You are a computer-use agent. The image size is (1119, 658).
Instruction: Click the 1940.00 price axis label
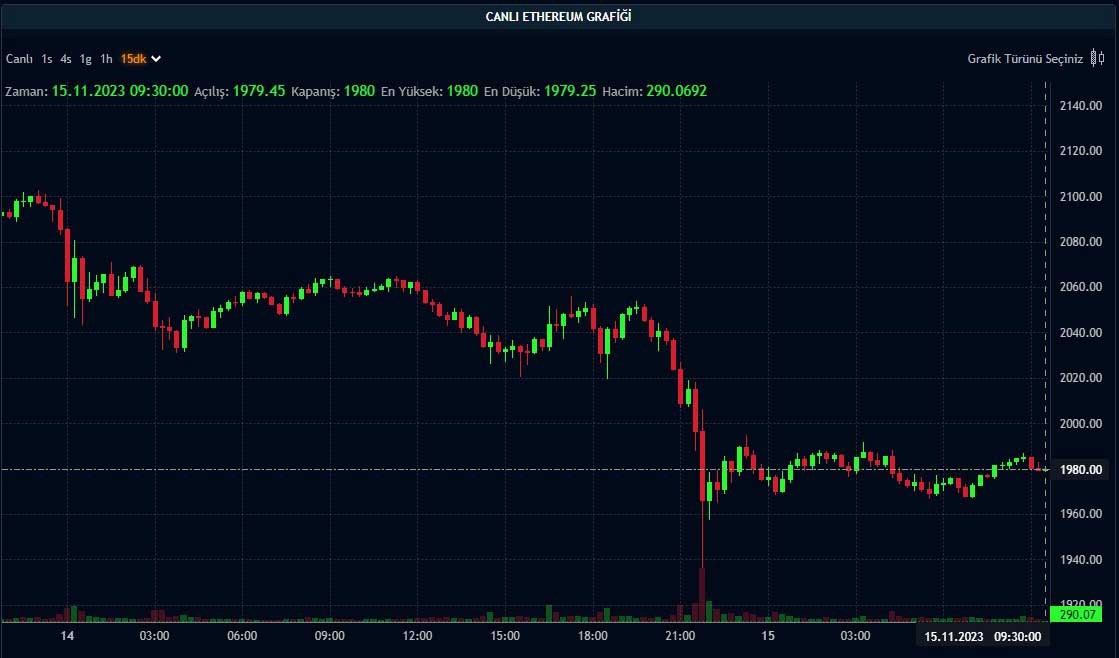pyautogui.click(x=1080, y=560)
